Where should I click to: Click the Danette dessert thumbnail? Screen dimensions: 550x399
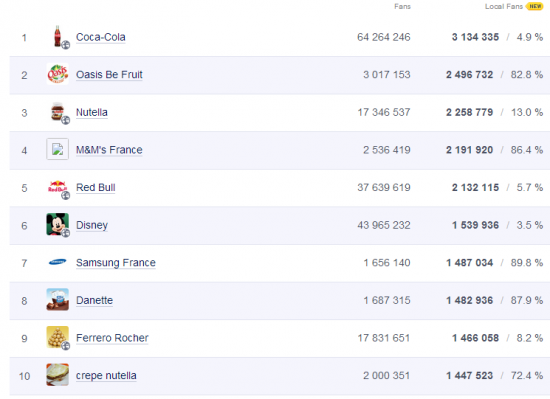tap(58, 300)
